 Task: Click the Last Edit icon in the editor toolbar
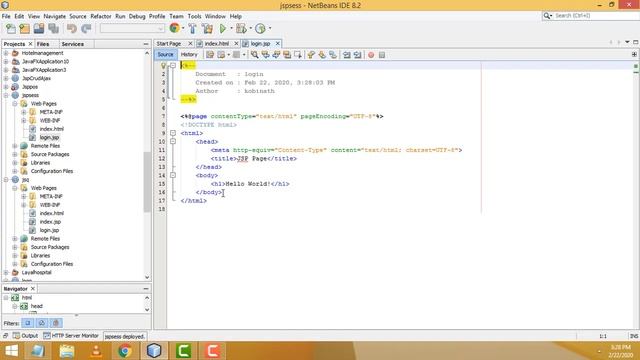pos(210,55)
